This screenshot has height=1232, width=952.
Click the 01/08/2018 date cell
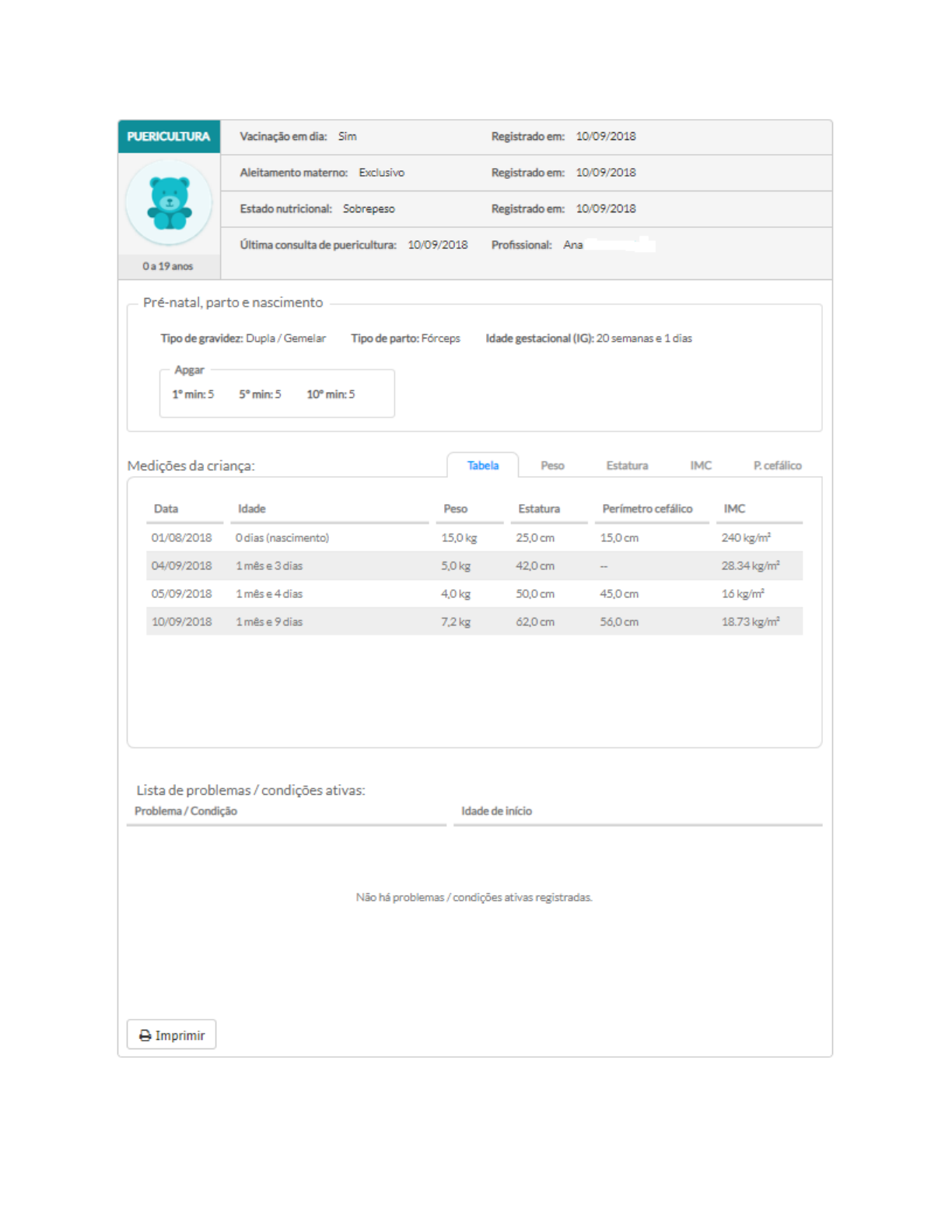[x=181, y=537]
